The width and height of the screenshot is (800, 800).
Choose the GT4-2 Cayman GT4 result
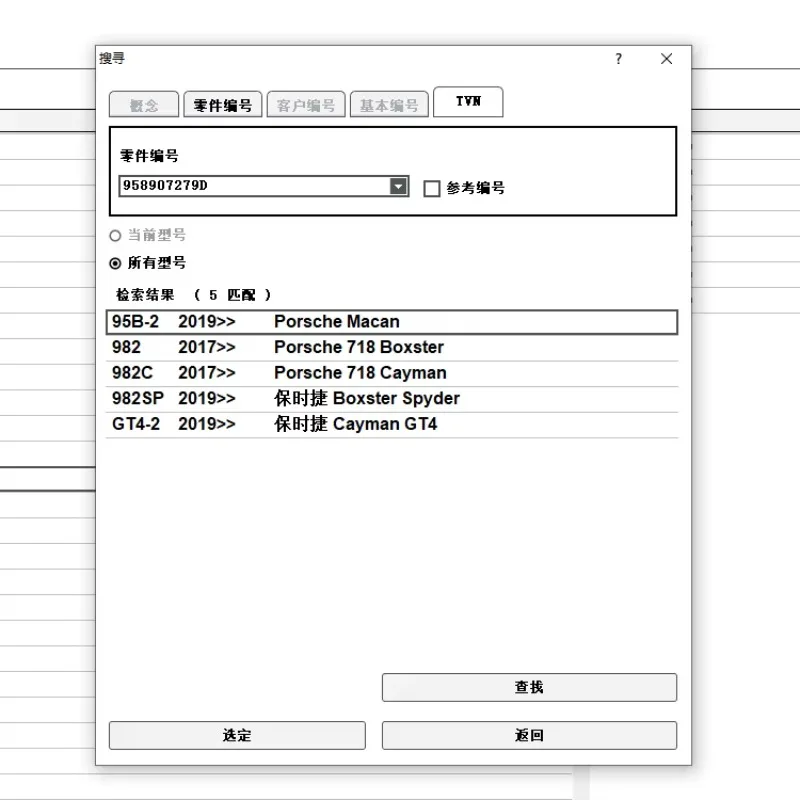[x=392, y=424]
